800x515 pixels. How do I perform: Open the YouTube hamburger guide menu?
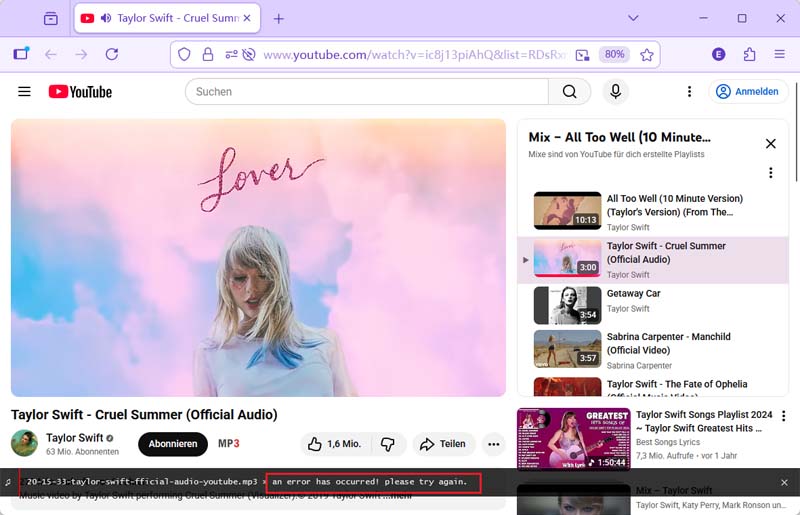tap(24, 92)
